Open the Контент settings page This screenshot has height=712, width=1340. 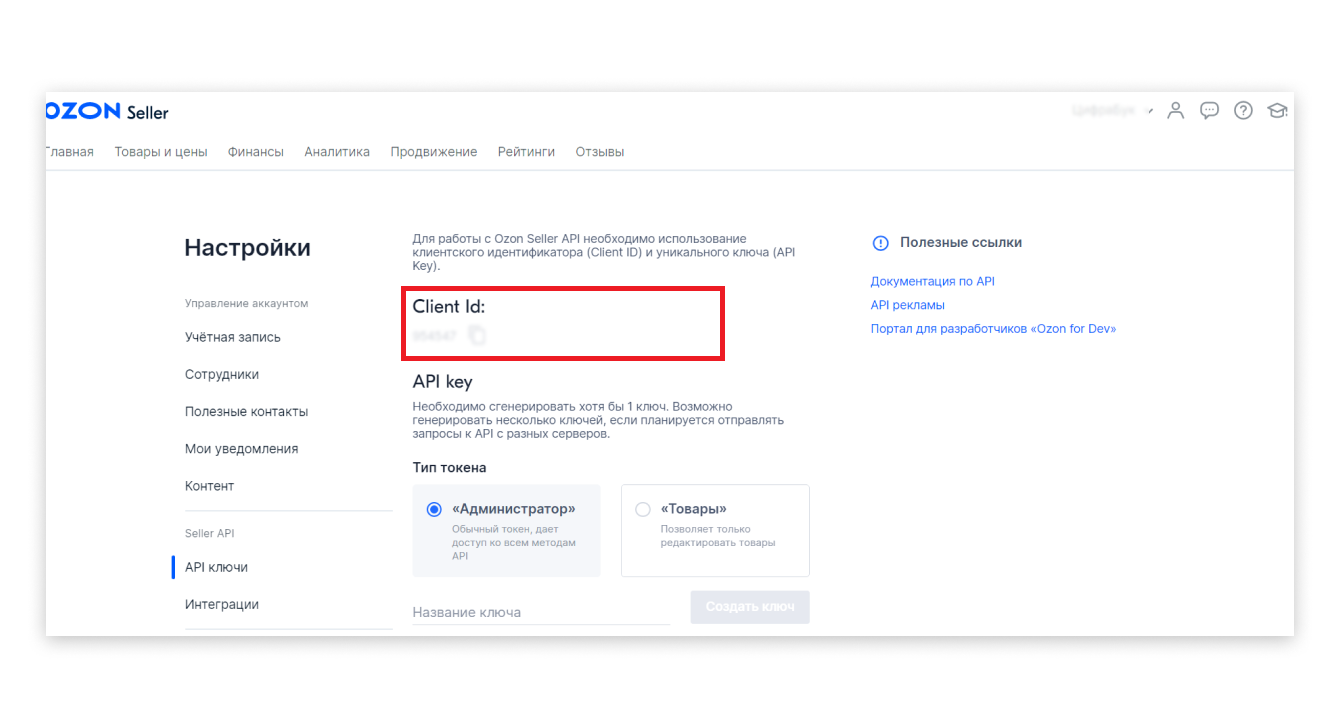coord(210,486)
